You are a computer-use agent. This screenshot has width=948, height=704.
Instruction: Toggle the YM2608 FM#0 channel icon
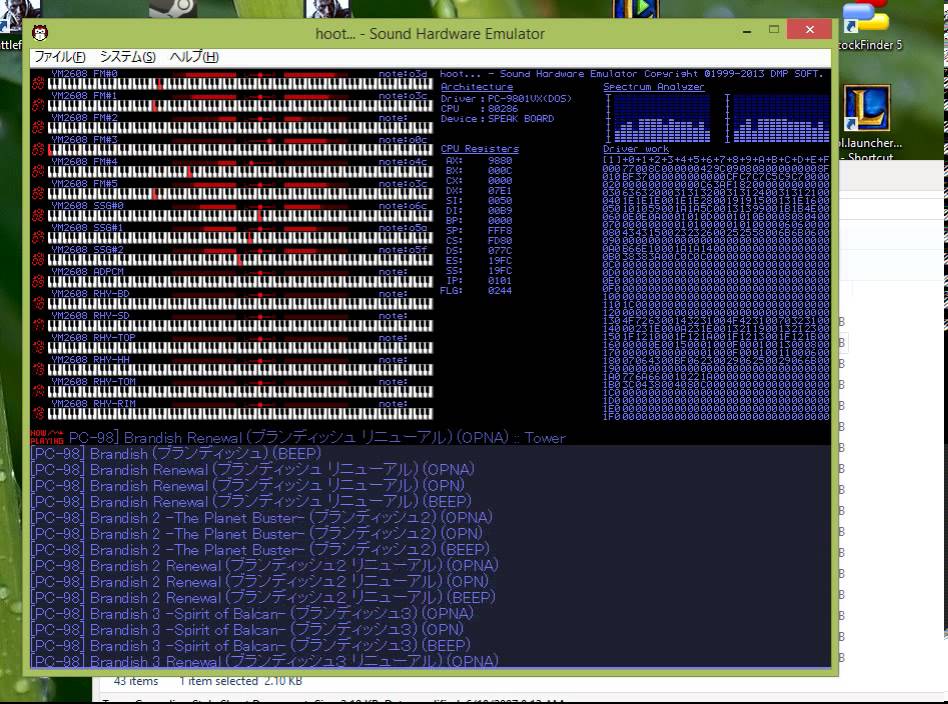(x=39, y=83)
